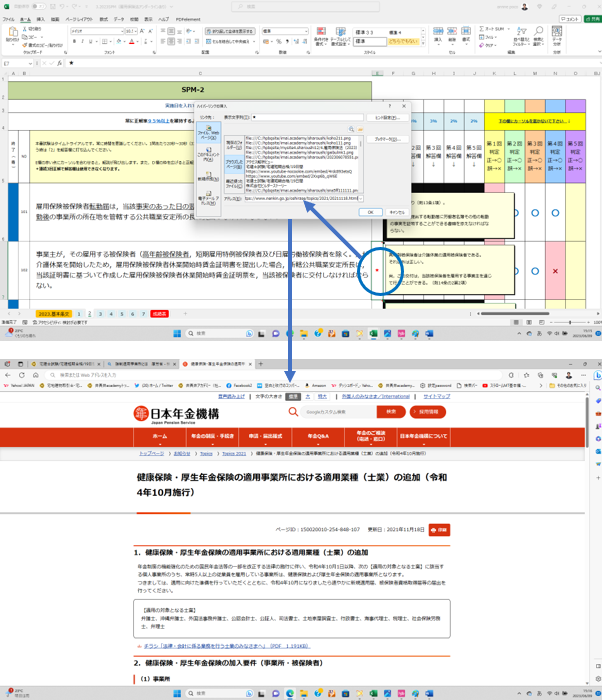Image resolution: width=602 pixels, height=700 pixels.
Task: Select Create New Document option in dialog
Action: tap(209, 176)
